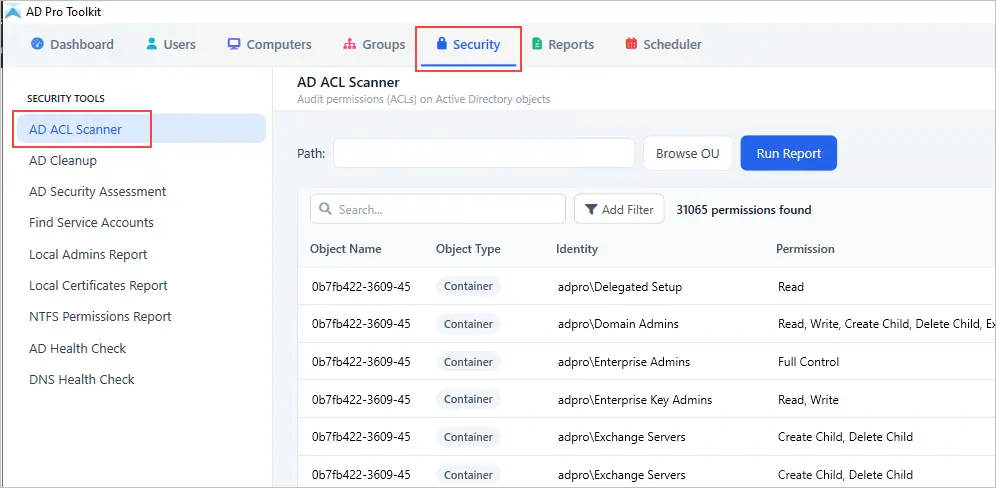The height and width of the screenshot is (488, 996).
Task: Open the Reports tab
Action: click(563, 44)
